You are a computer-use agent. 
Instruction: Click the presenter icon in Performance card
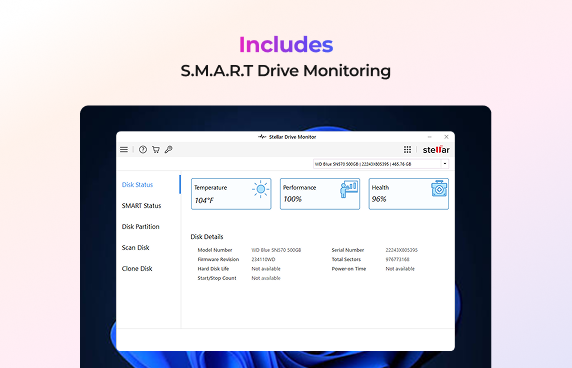click(x=349, y=189)
